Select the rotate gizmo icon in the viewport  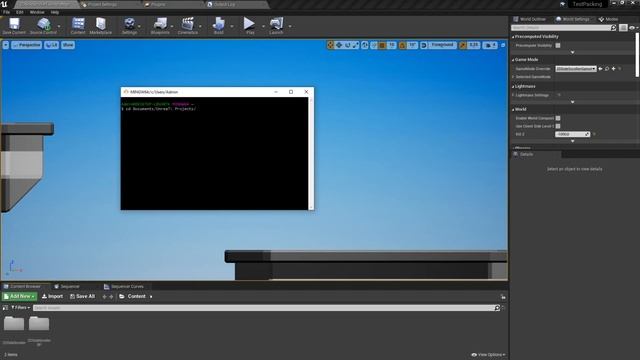coord(348,45)
